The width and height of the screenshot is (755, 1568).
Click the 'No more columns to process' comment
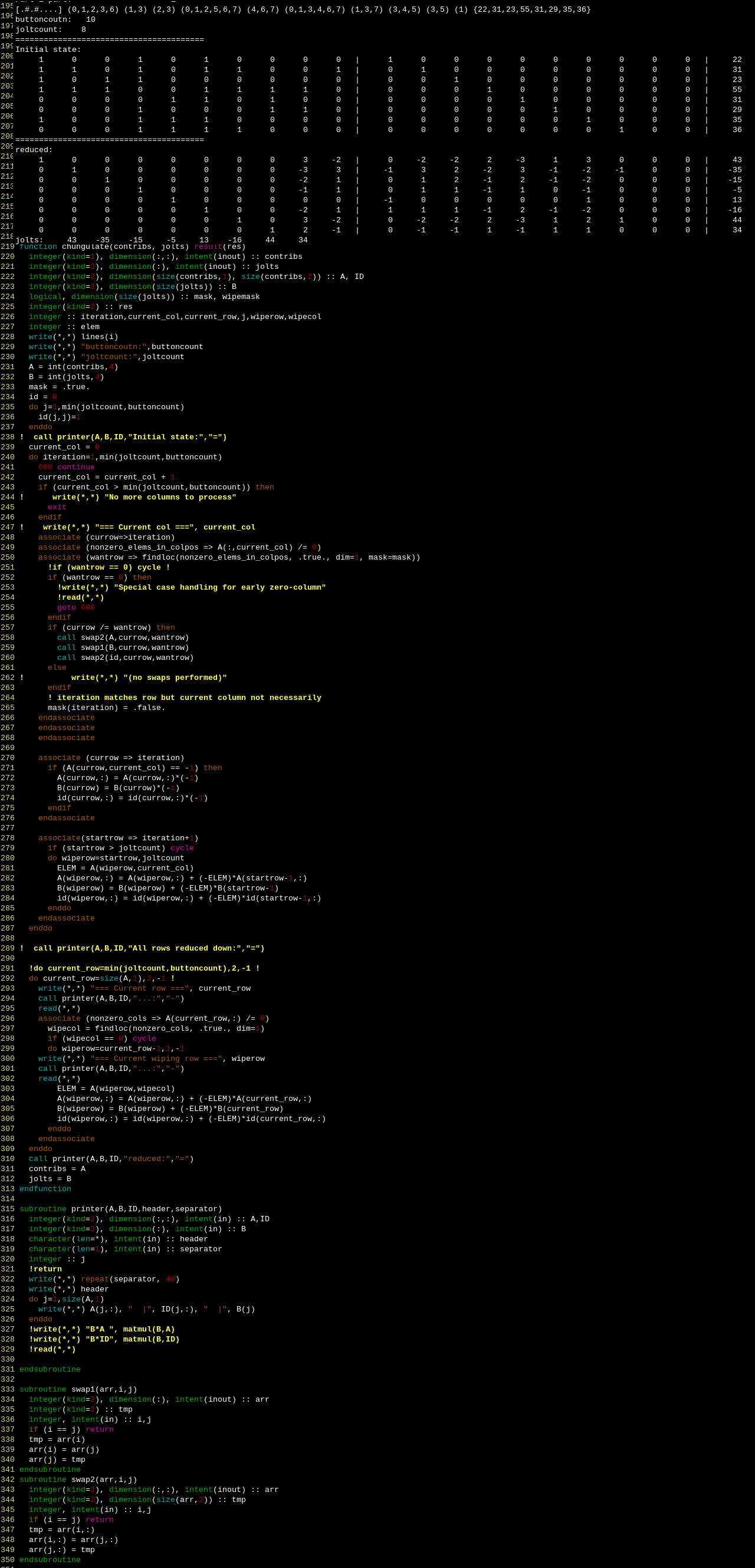(128, 497)
